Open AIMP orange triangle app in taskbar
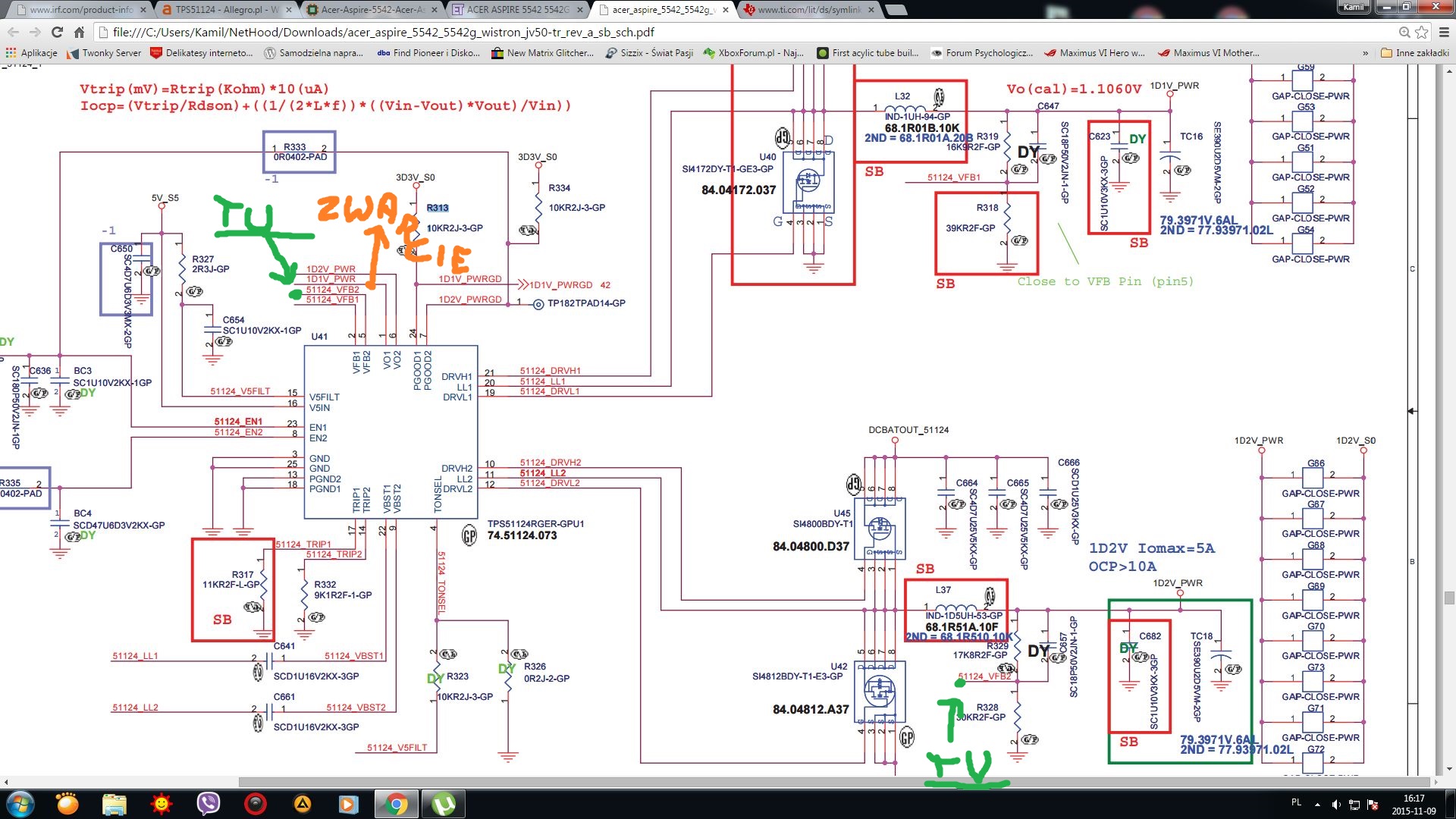 [x=303, y=804]
